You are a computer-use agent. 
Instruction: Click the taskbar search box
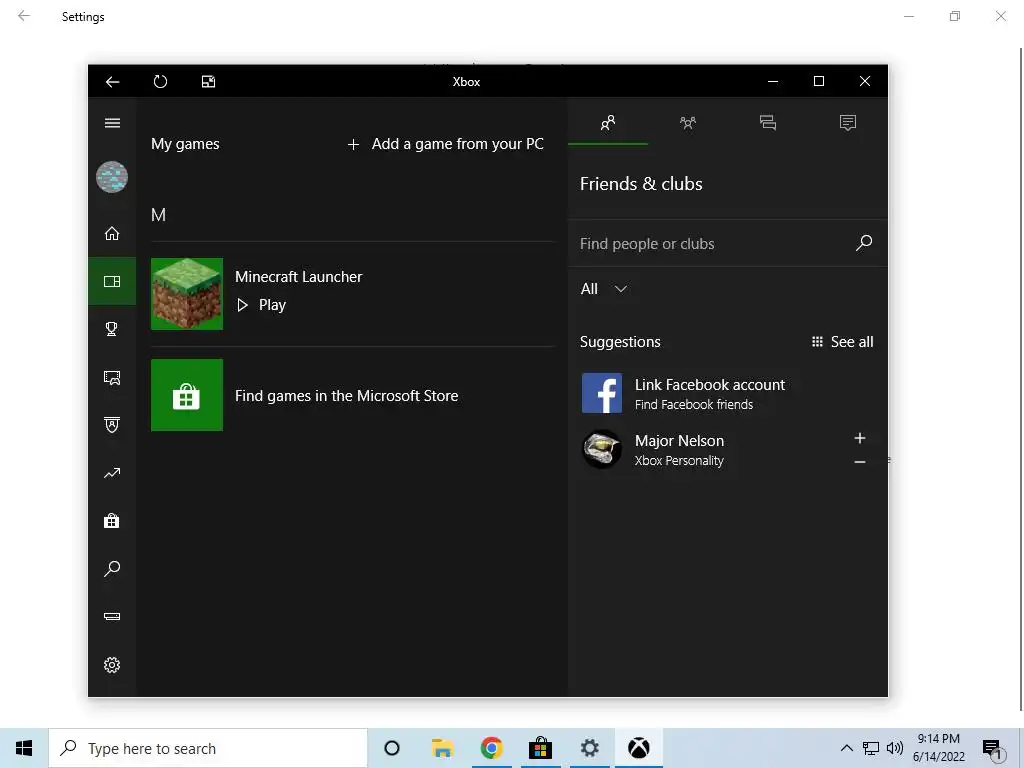coord(208,748)
